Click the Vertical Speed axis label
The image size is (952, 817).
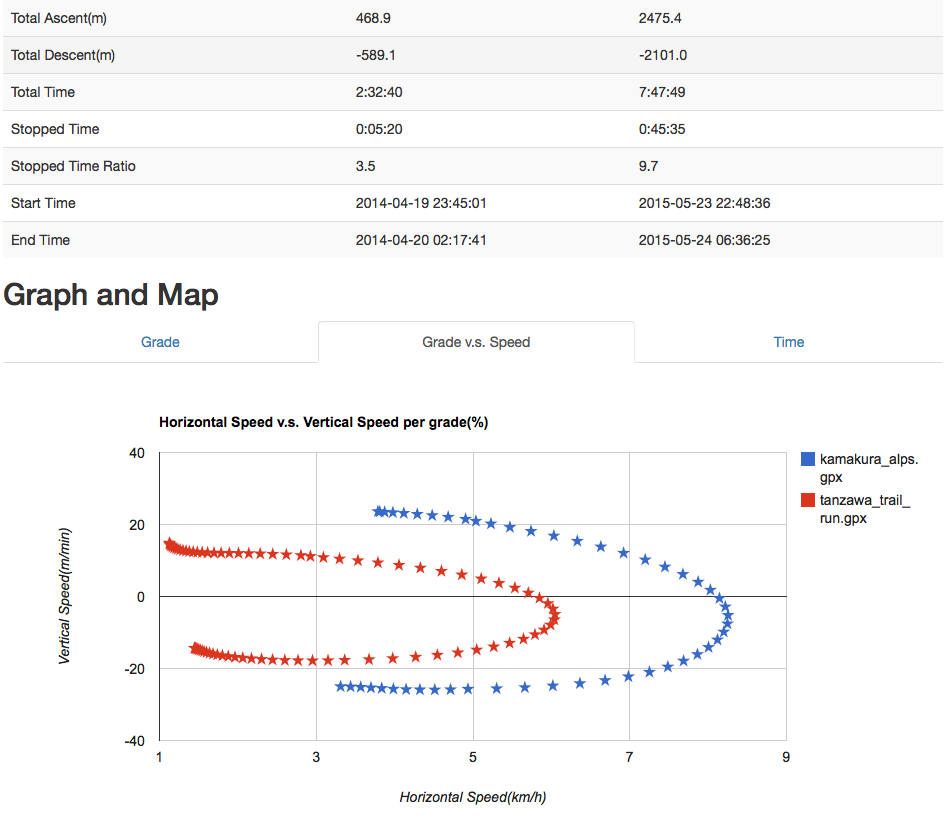pos(65,595)
